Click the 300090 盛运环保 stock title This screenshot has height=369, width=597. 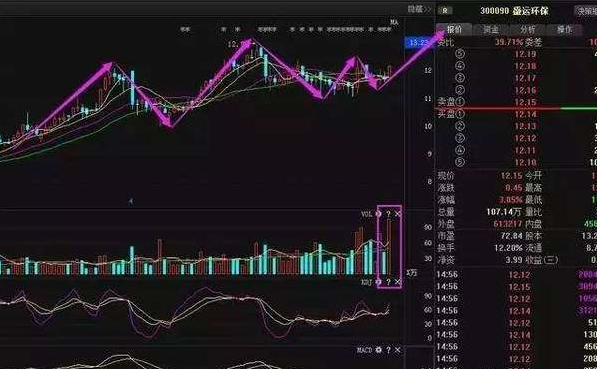(x=514, y=11)
